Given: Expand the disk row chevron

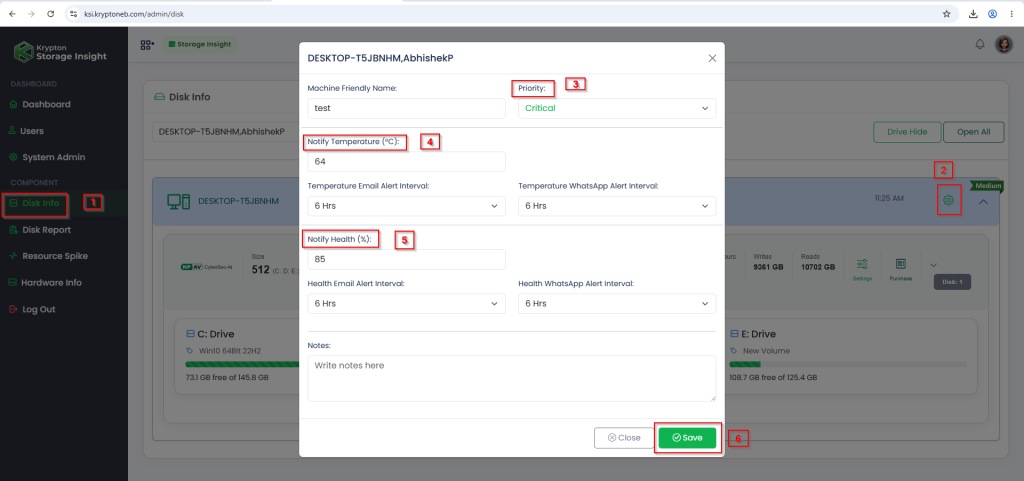Looking at the screenshot, I should point(933,265).
